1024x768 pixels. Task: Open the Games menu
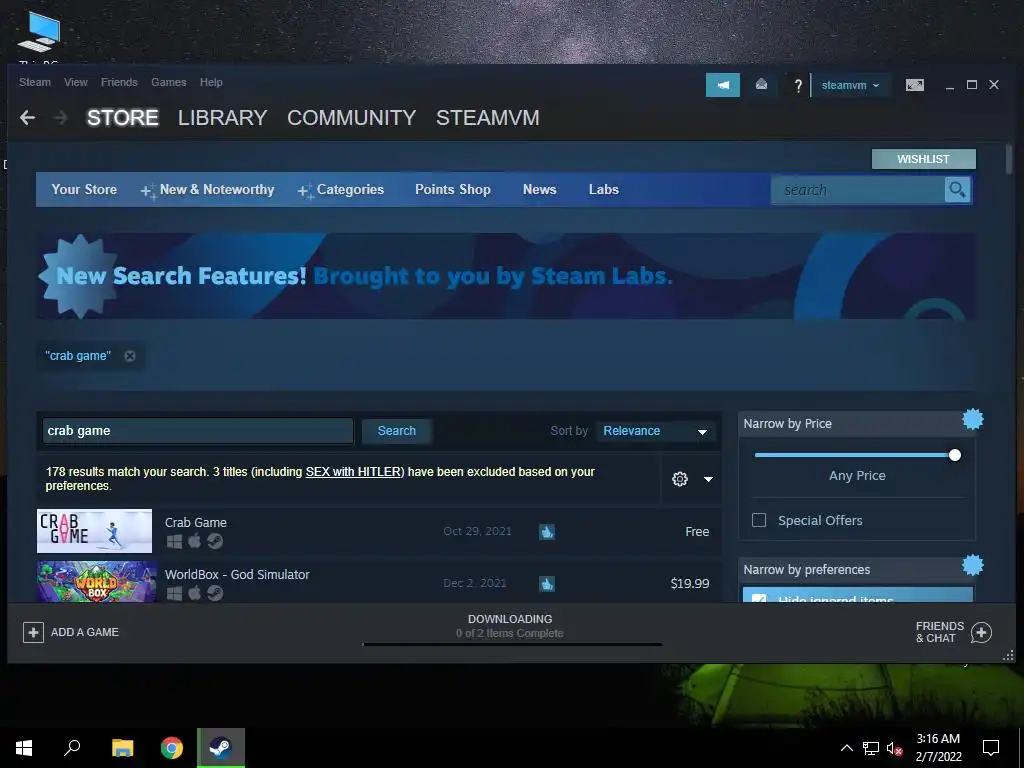tap(168, 82)
